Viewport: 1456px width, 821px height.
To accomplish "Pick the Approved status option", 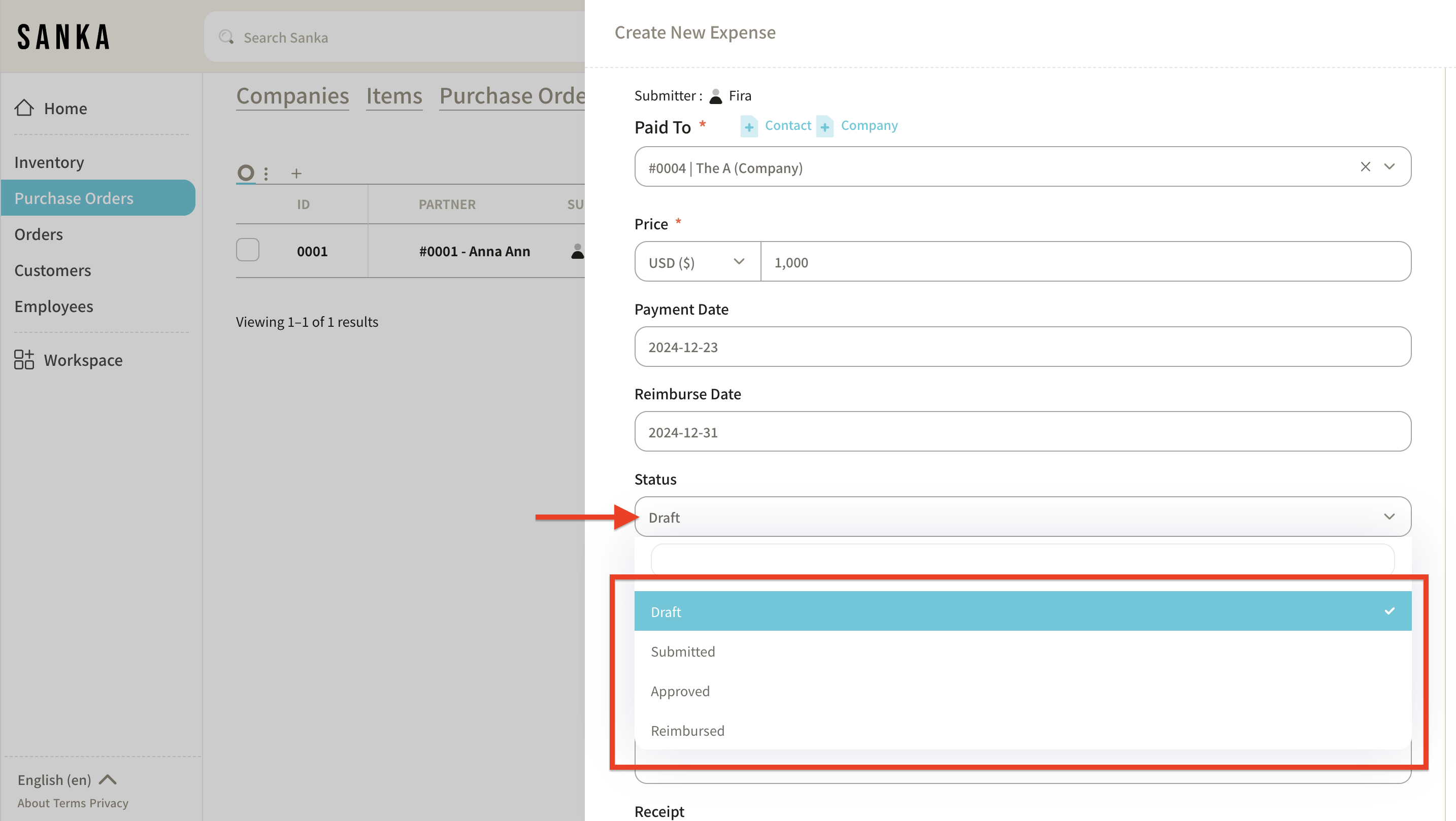I will tap(680, 691).
